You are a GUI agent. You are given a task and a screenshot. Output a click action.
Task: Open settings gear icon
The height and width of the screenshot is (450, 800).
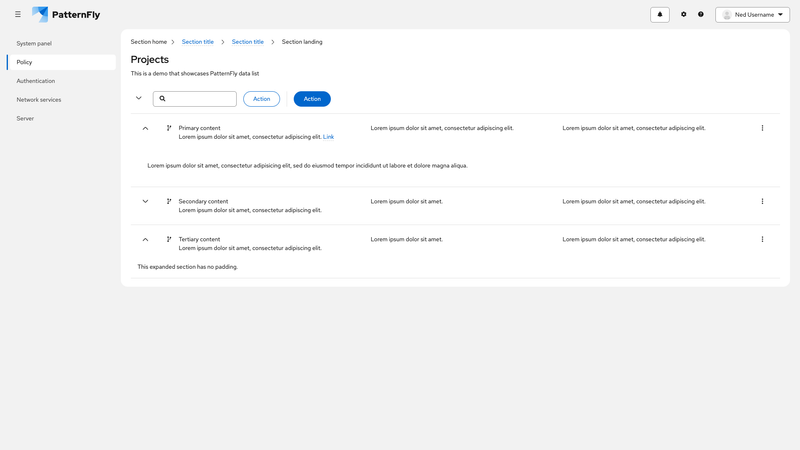(684, 14)
